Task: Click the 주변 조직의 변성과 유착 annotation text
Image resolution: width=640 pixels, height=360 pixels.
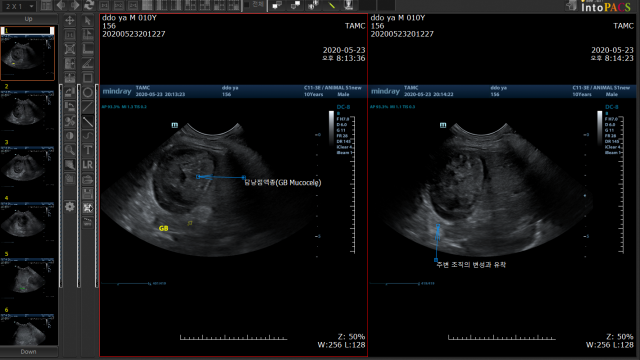Action: [x=471, y=264]
